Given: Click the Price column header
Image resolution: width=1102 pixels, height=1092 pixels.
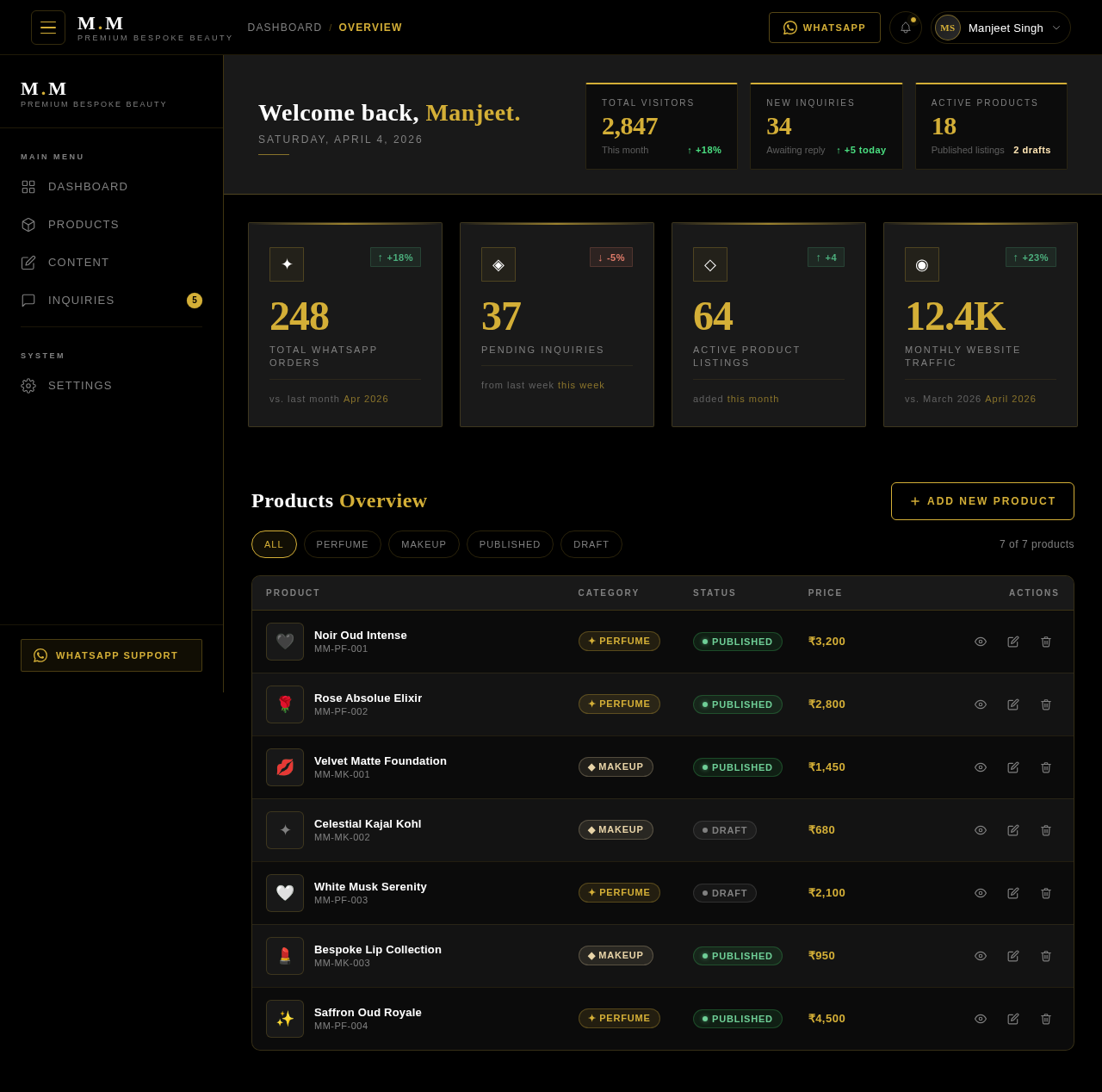Looking at the screenshot, I should [825, 593].
